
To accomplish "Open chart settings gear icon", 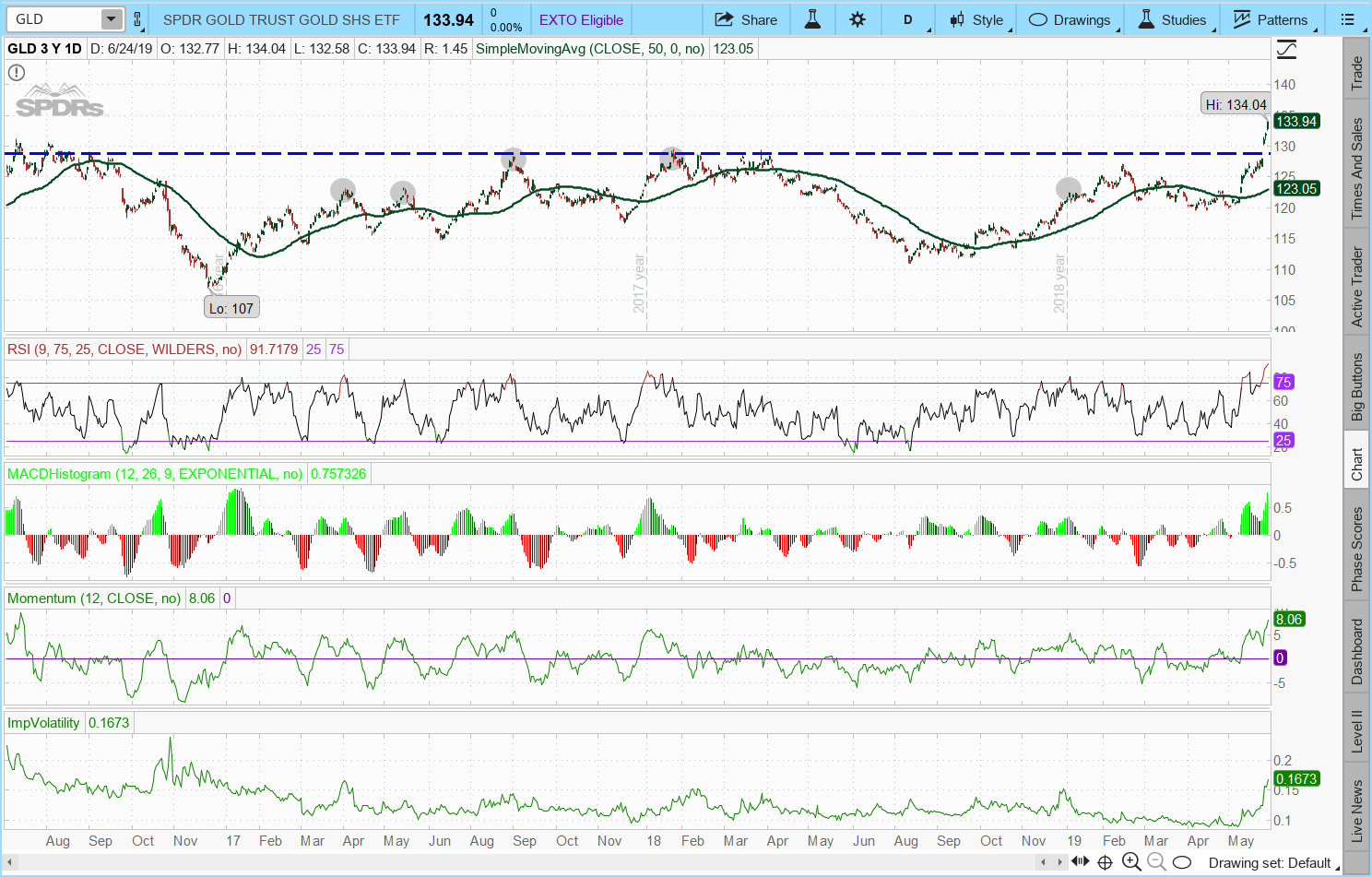I will click(x=857, y=19).
